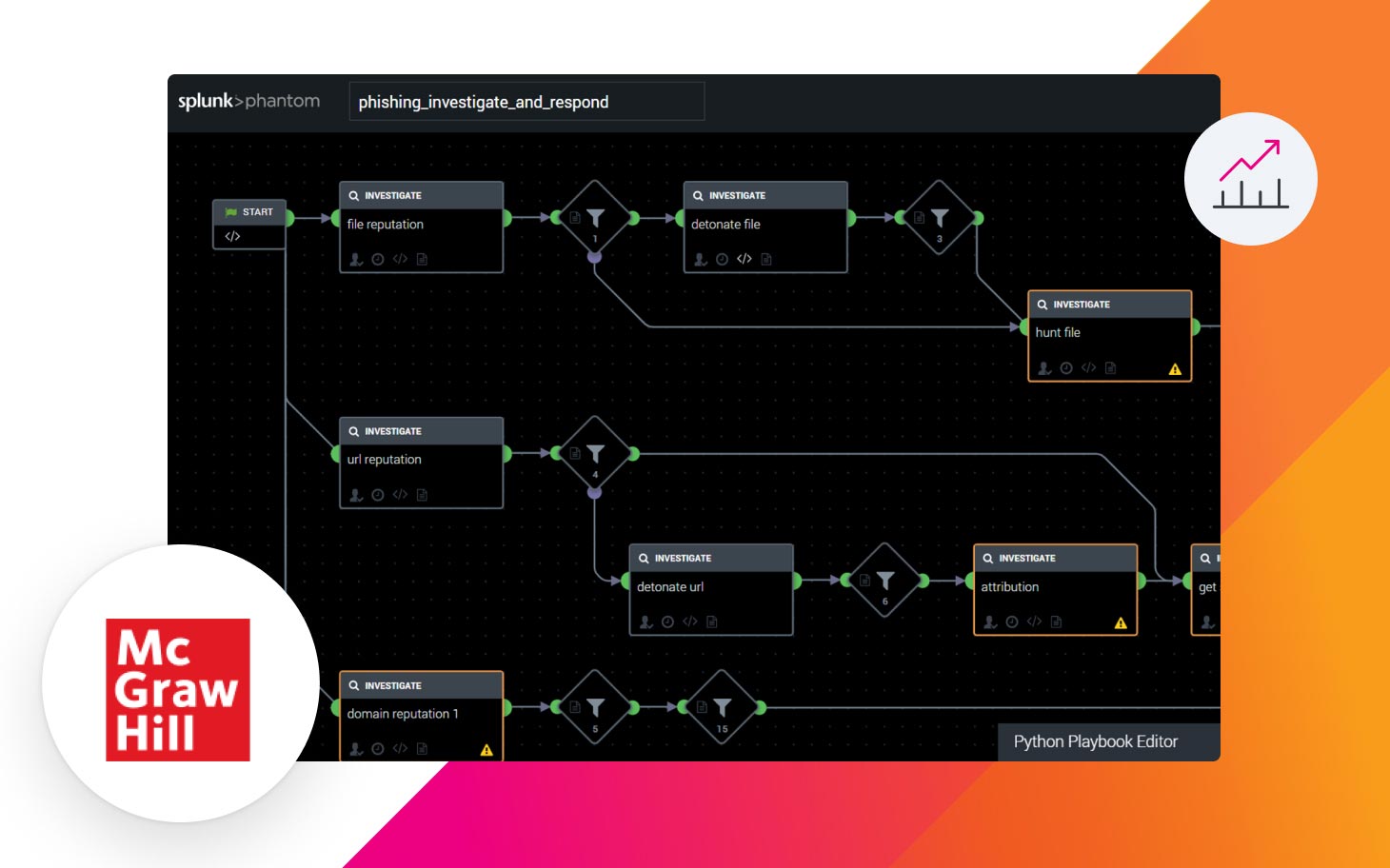1390x868 pixels.
Task: Open the notes icon in domain reputation 1 block
Action: tap(422, 749)
